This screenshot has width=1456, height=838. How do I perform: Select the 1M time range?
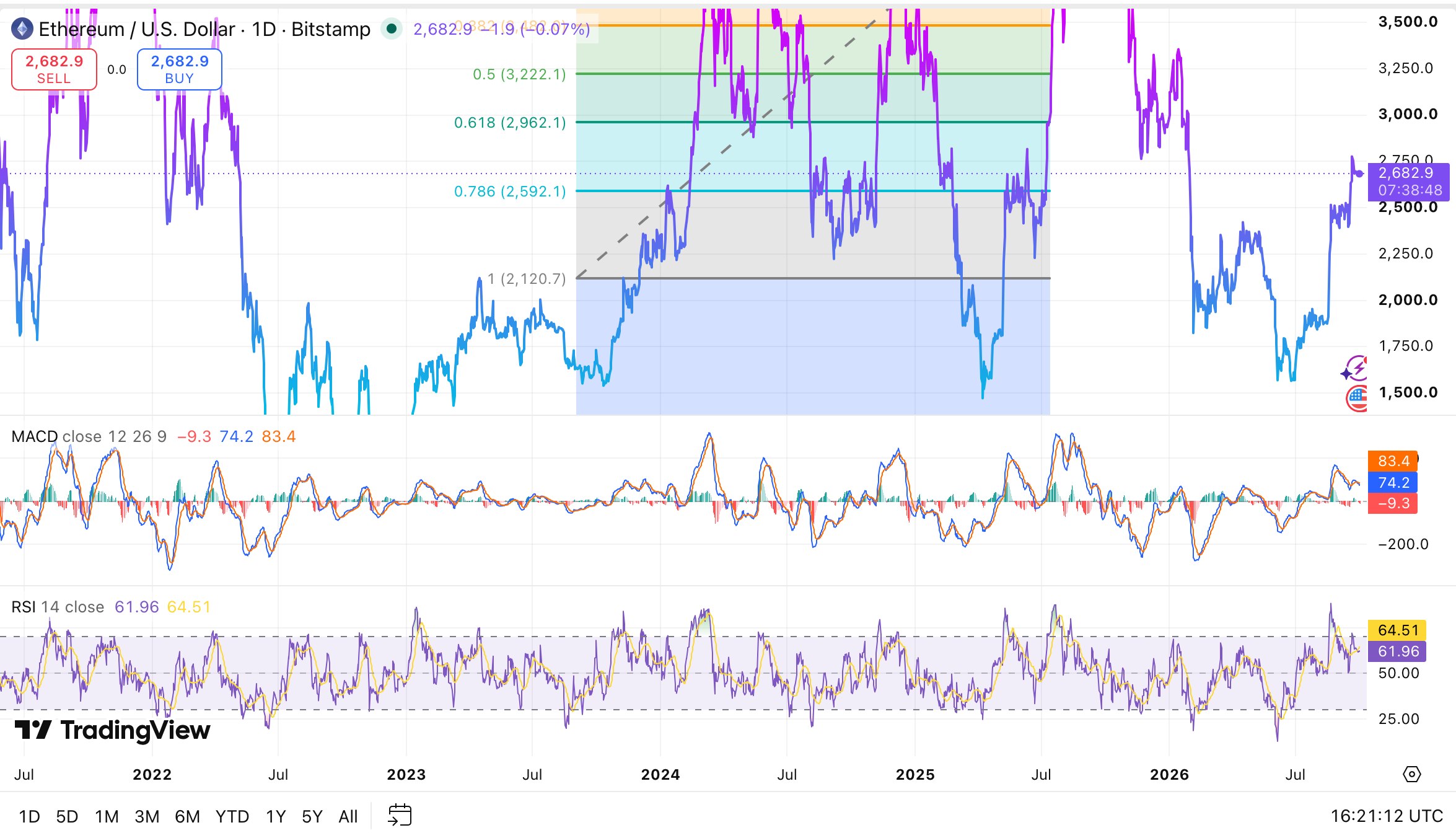[107, 816]
